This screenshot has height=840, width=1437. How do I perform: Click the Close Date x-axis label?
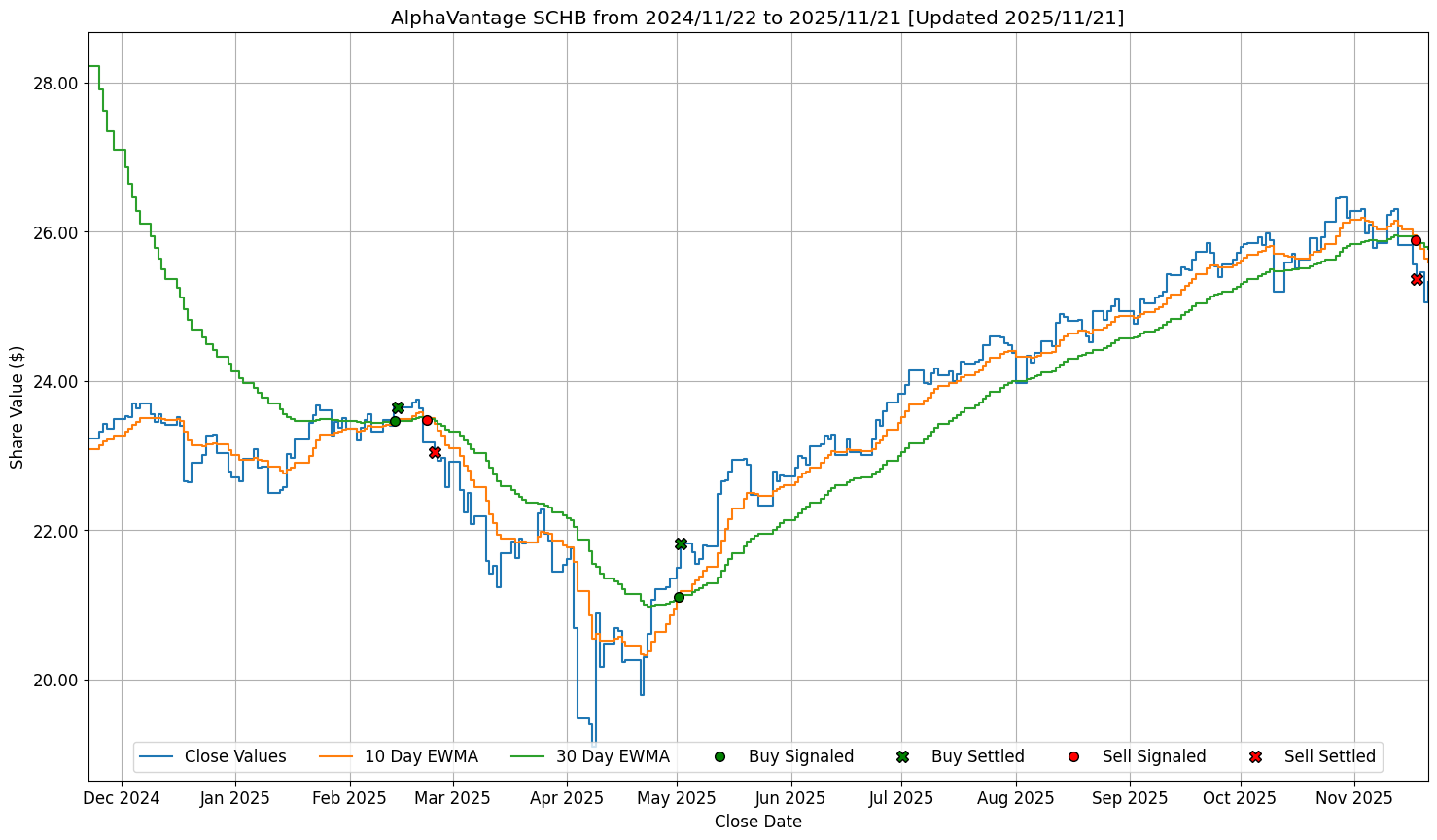758,822
